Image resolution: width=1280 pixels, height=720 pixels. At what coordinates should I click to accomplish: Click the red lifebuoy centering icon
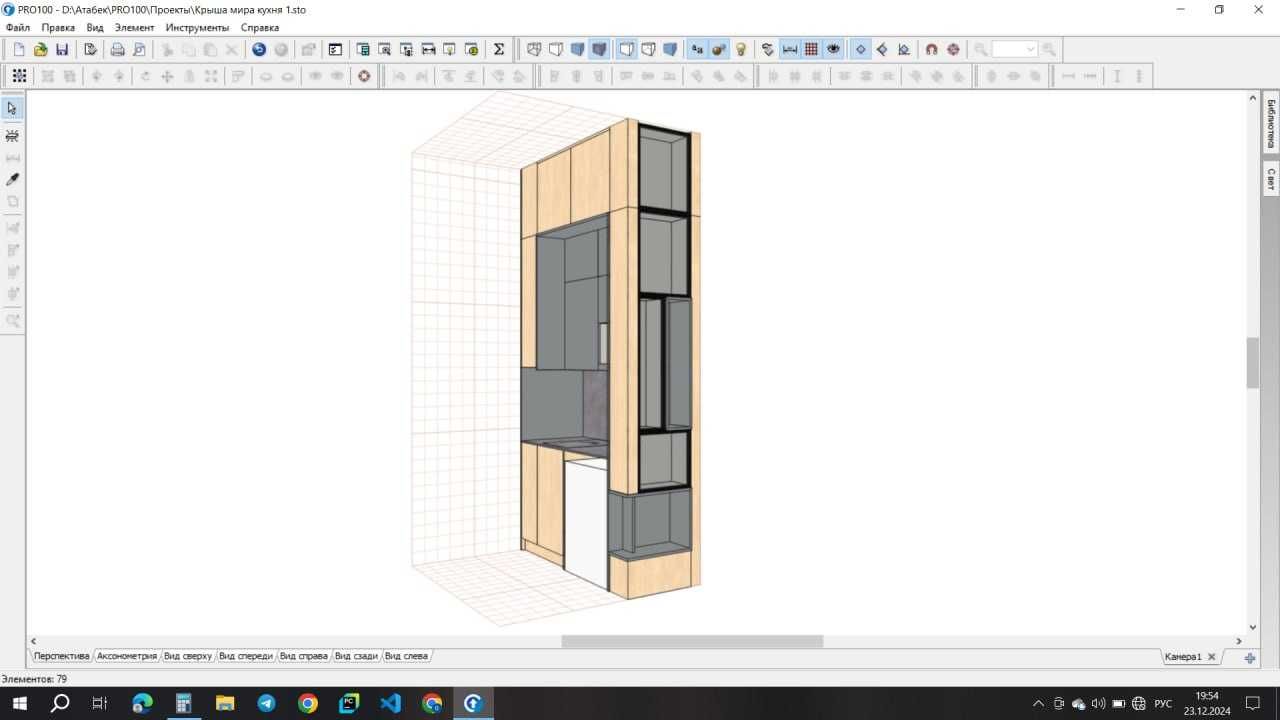pyautogui.click(x=953, y=50)
